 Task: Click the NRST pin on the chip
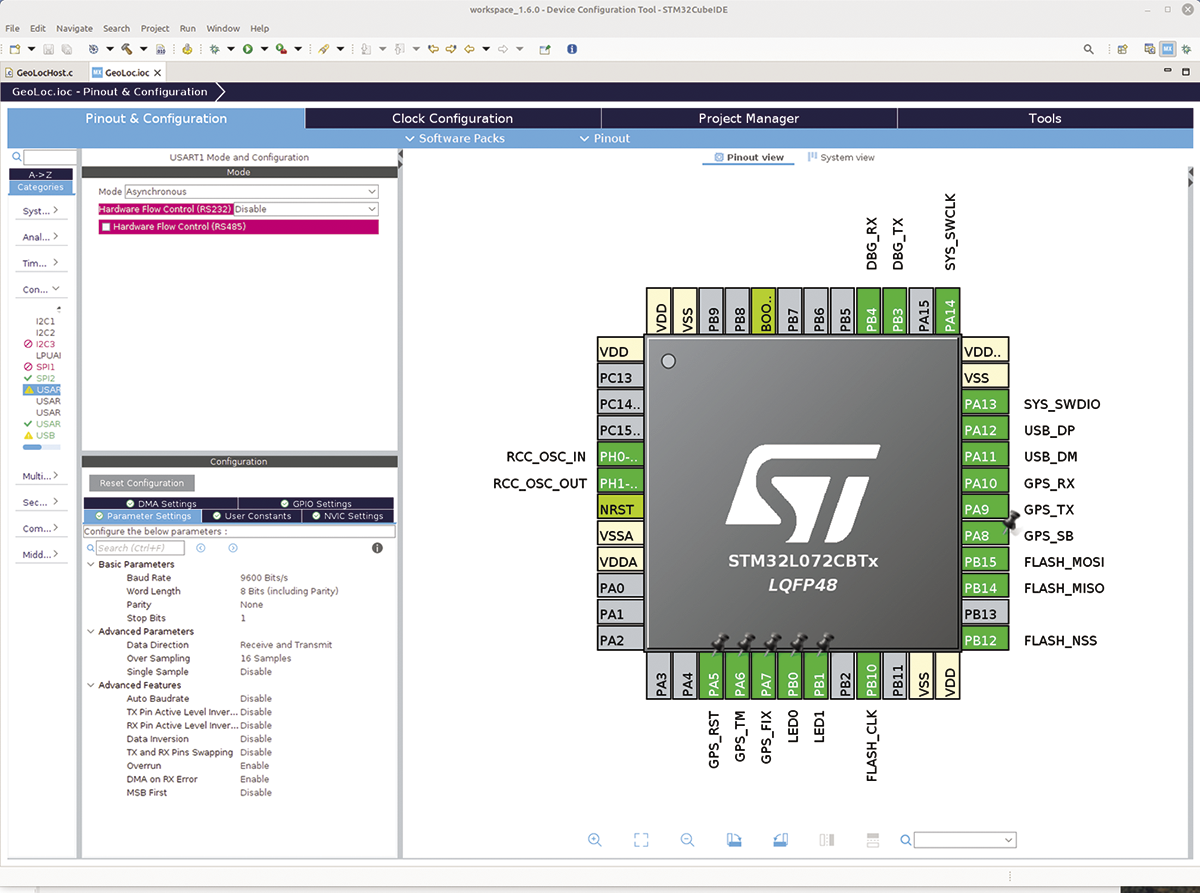[620, 509]
